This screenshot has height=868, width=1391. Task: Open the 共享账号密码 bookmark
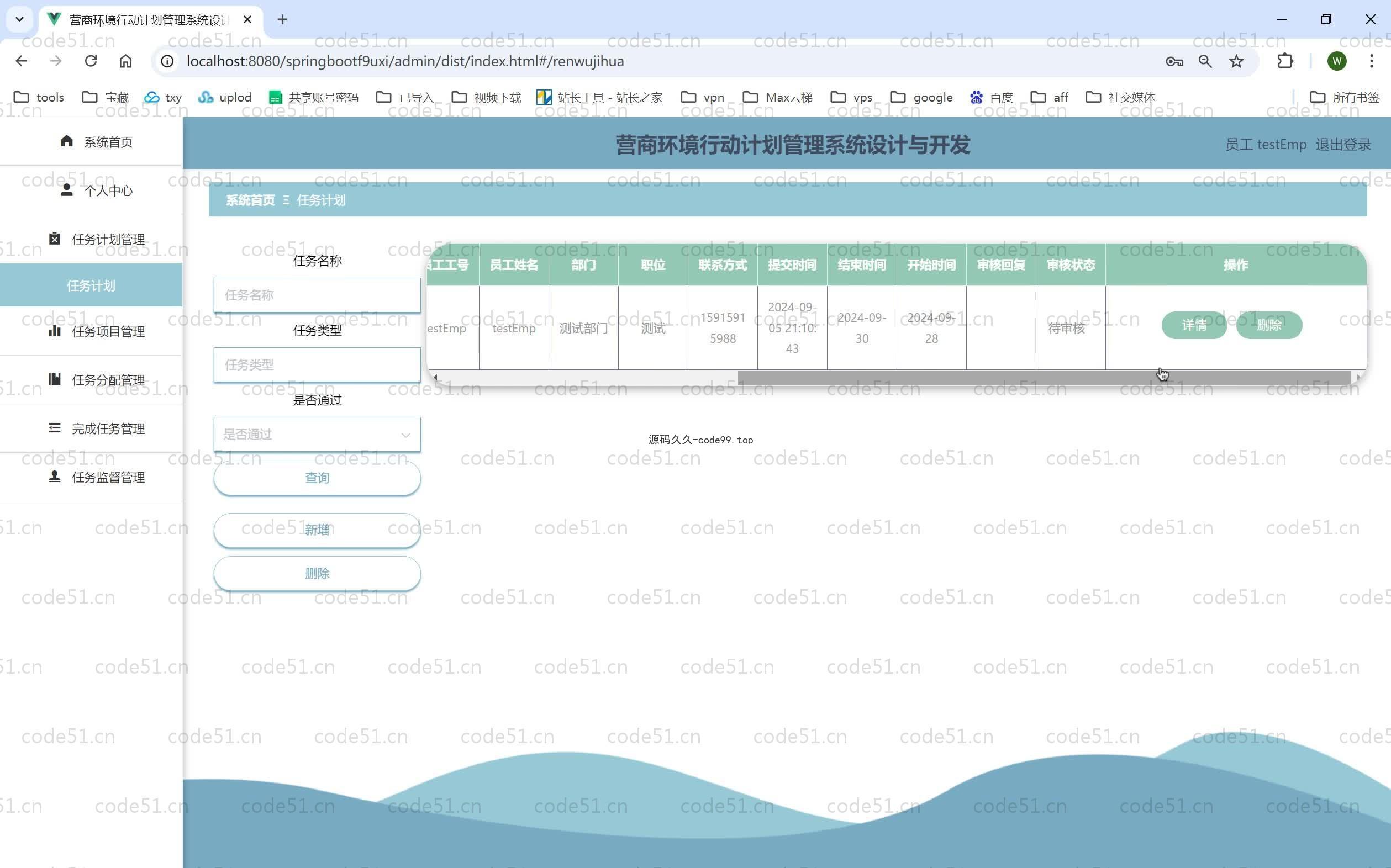click(314, 97)
